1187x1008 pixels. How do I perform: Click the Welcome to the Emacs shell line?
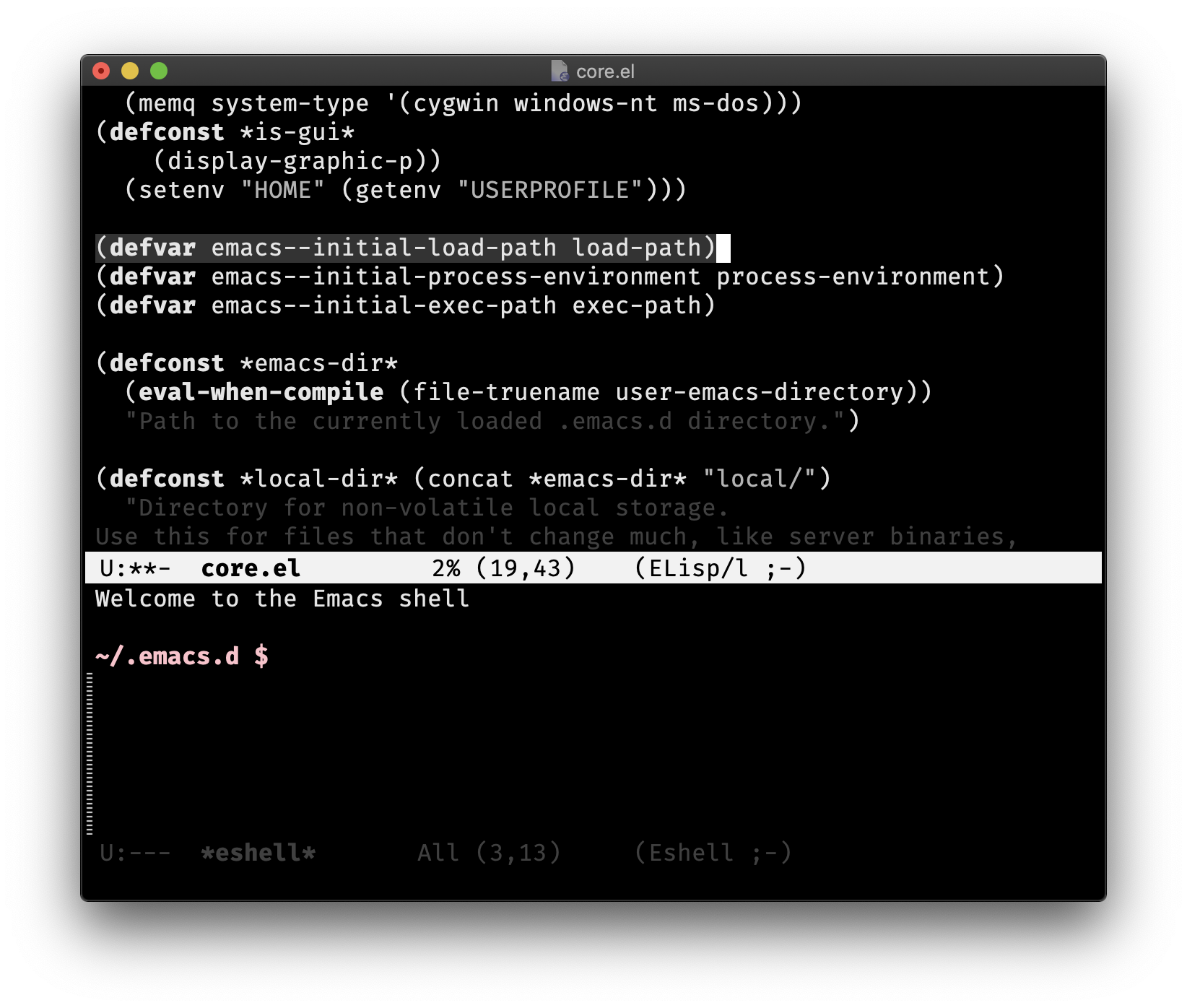pos(282,599)
